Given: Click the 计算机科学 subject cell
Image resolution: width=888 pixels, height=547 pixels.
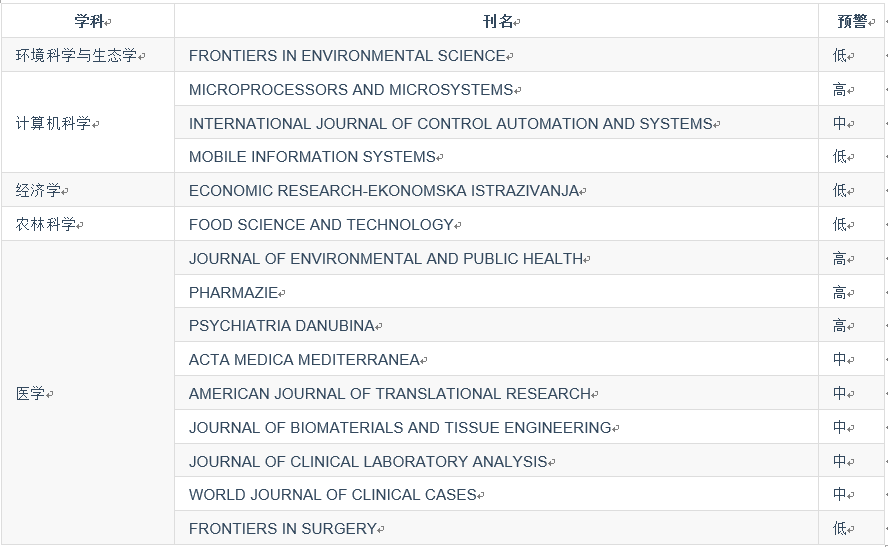Looking at the screenshot, I should (88, 122).
